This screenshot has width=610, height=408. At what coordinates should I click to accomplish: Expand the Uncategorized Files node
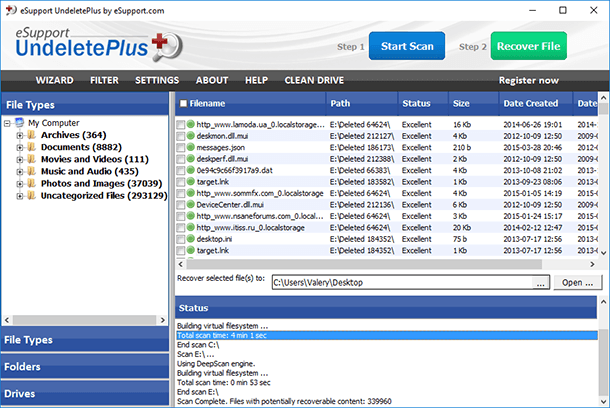point(19,196)
